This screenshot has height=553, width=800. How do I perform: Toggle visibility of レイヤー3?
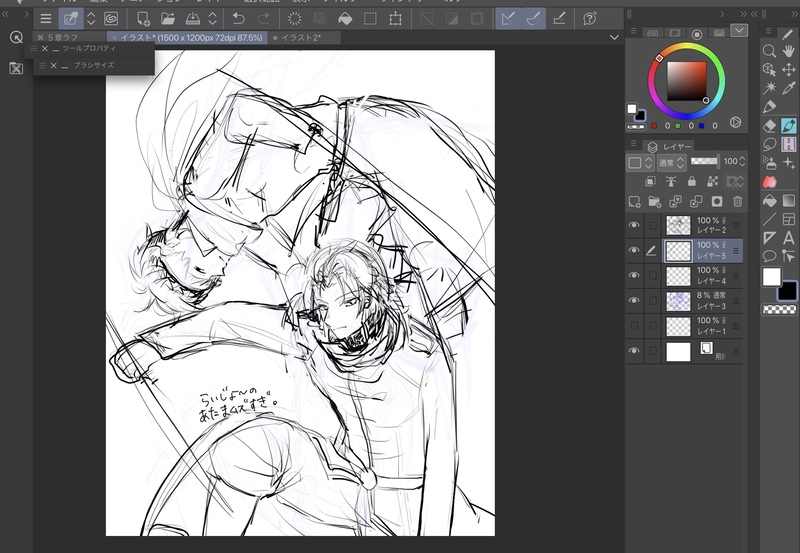coord(633,300)
